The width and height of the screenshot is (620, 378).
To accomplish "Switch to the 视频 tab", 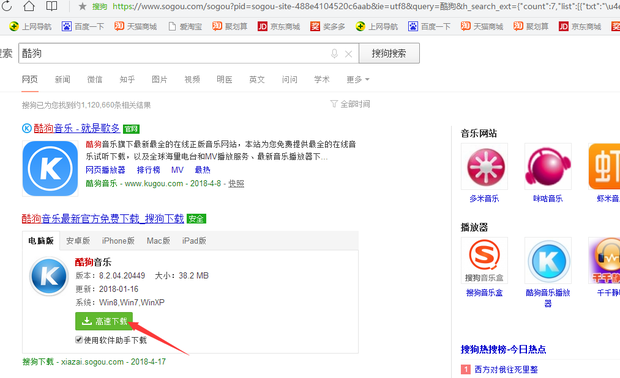I will coord(192,79).
